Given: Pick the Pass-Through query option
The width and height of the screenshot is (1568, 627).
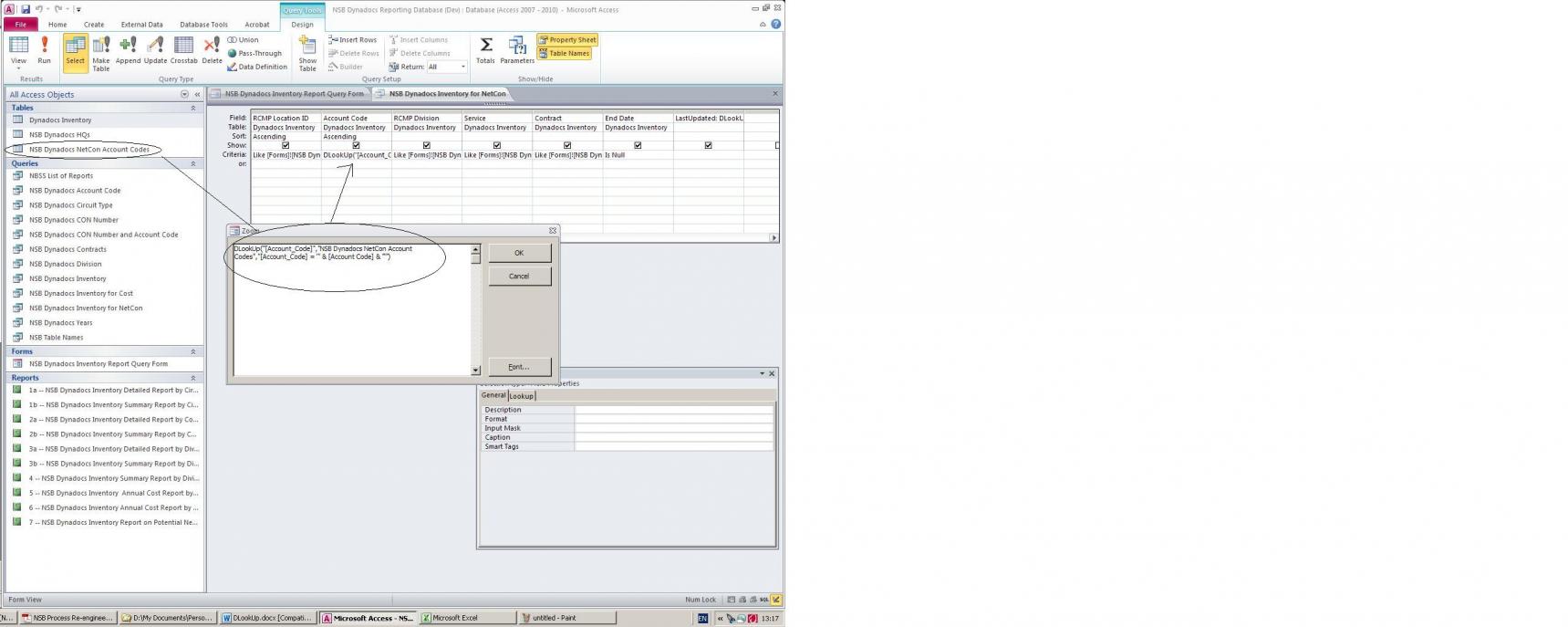Looking at the screenshot, I should pos(254,53).
